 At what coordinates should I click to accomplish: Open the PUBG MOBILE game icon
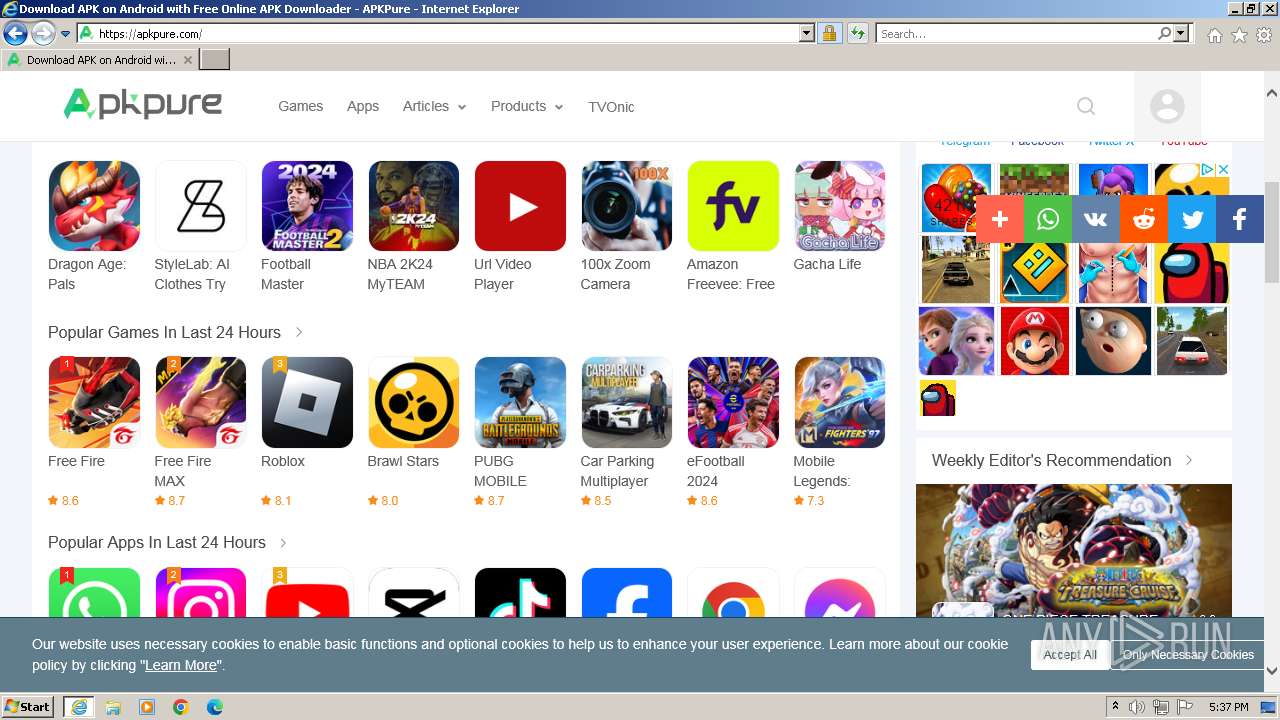click(x=520, y=402)
